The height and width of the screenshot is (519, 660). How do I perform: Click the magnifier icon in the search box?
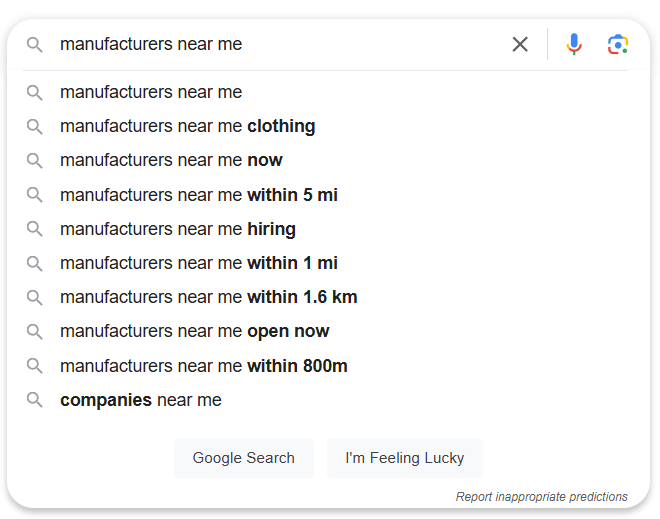click(x=35, y=44)
